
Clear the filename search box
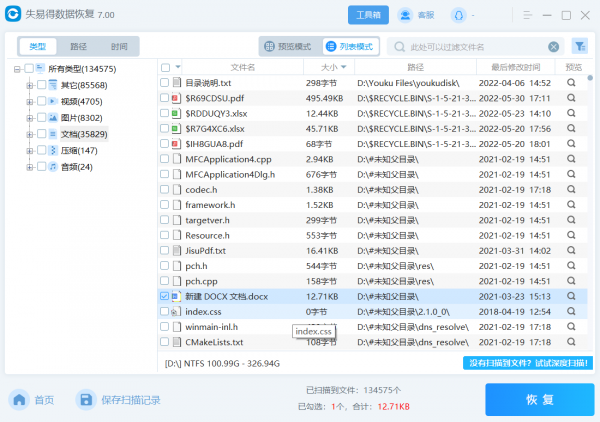(x=554, y=47)
